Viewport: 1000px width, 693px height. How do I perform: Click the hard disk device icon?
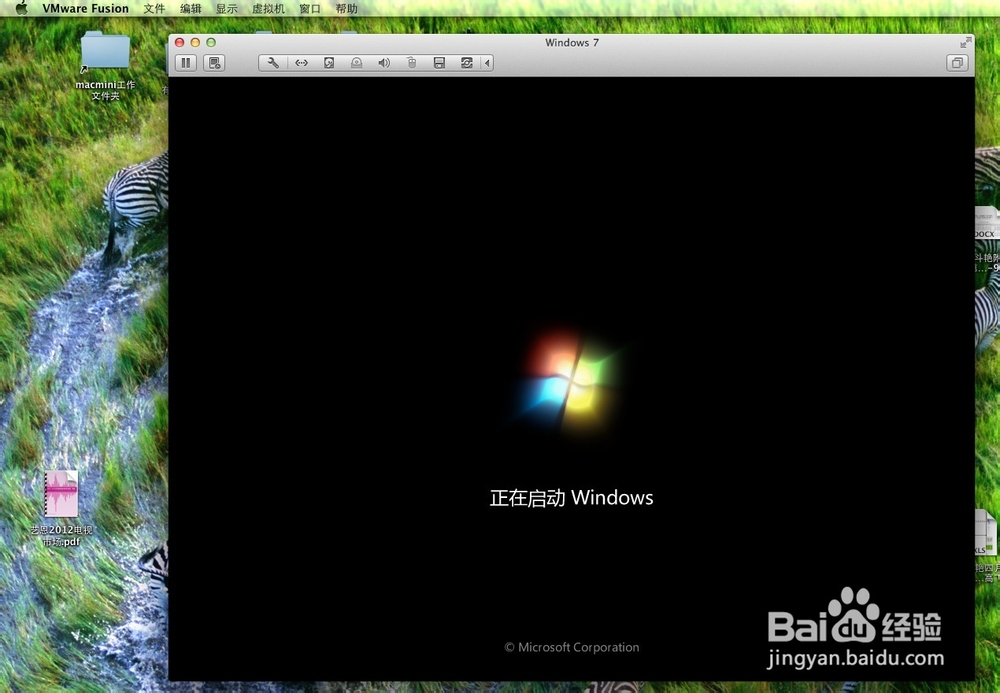click(329, 62)
